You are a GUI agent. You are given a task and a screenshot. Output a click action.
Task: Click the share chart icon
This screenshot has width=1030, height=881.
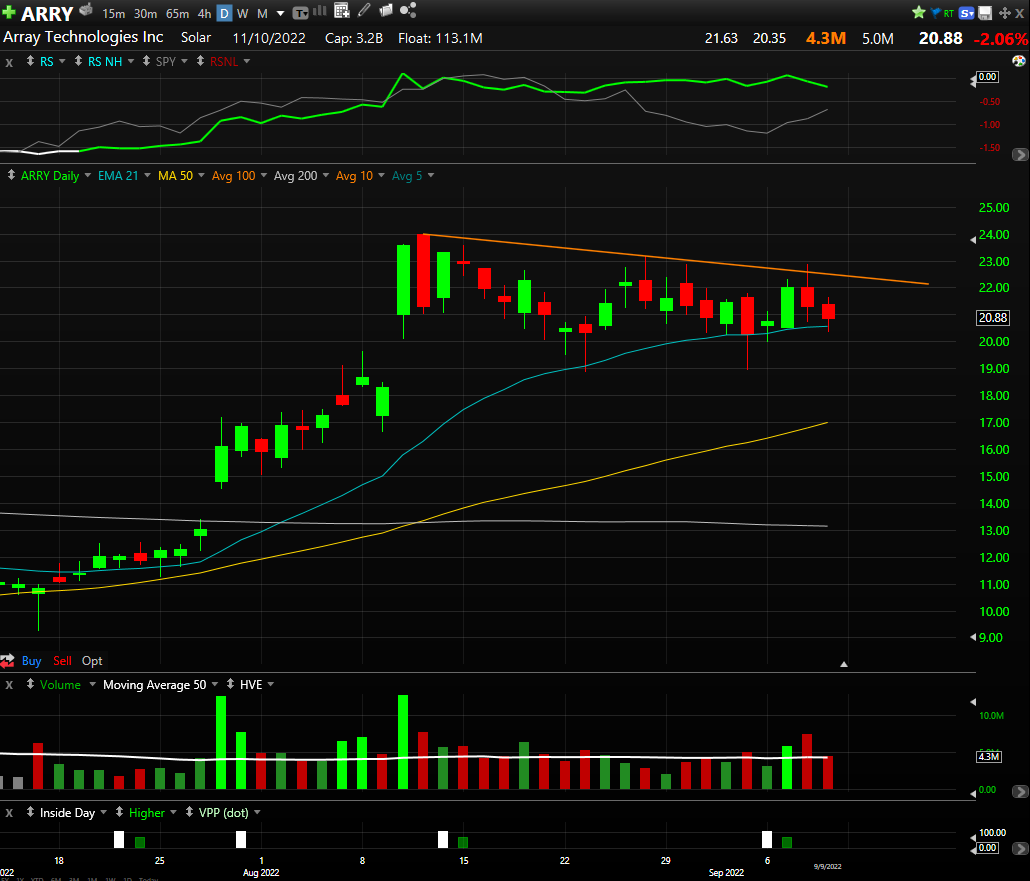click(x=408, y=10)
